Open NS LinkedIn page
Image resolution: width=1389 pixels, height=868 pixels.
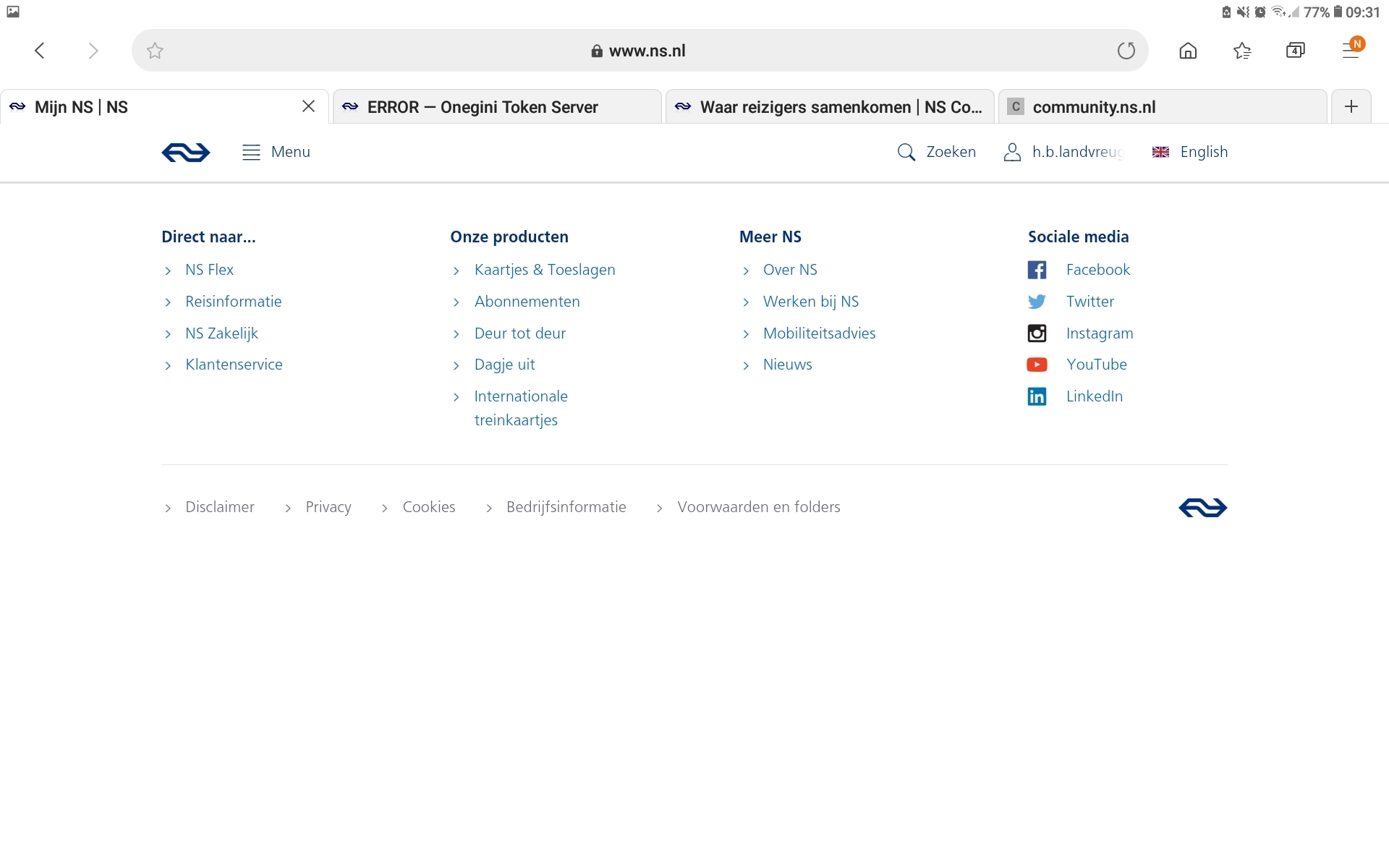click(x=1075, y=396)
